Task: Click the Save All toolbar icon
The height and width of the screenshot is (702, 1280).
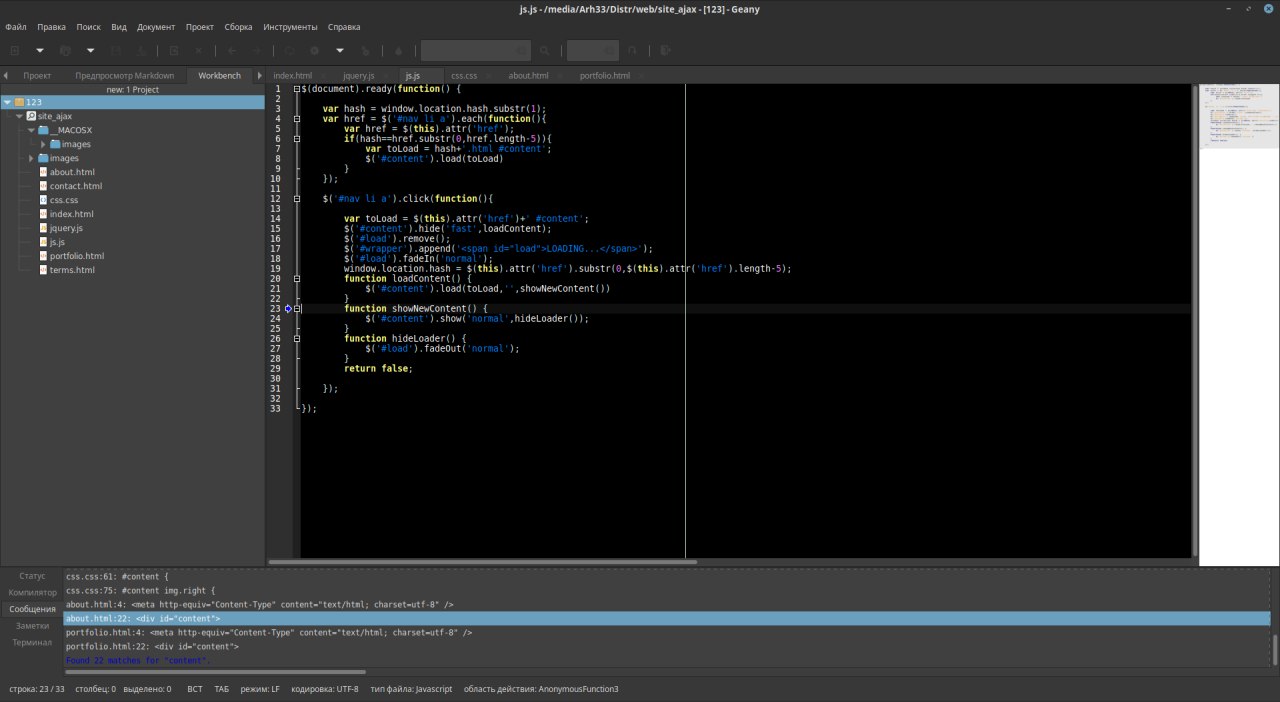Action: (141, 50)
